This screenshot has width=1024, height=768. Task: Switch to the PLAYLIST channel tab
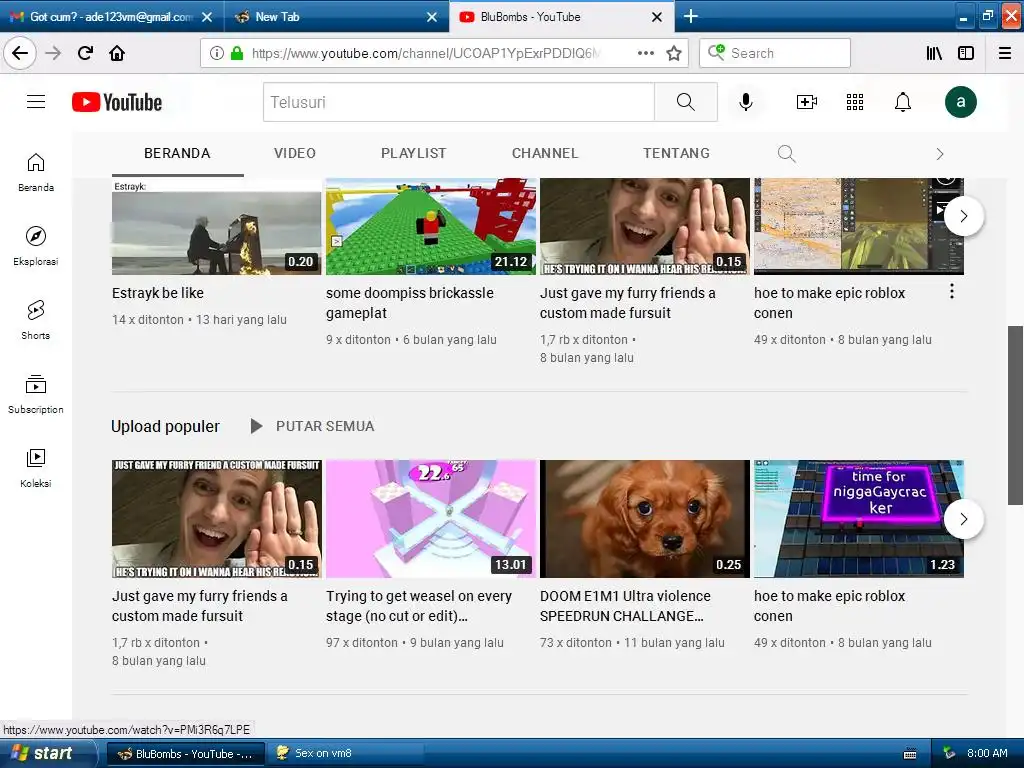pyautogui.click(x=413, y=153)
